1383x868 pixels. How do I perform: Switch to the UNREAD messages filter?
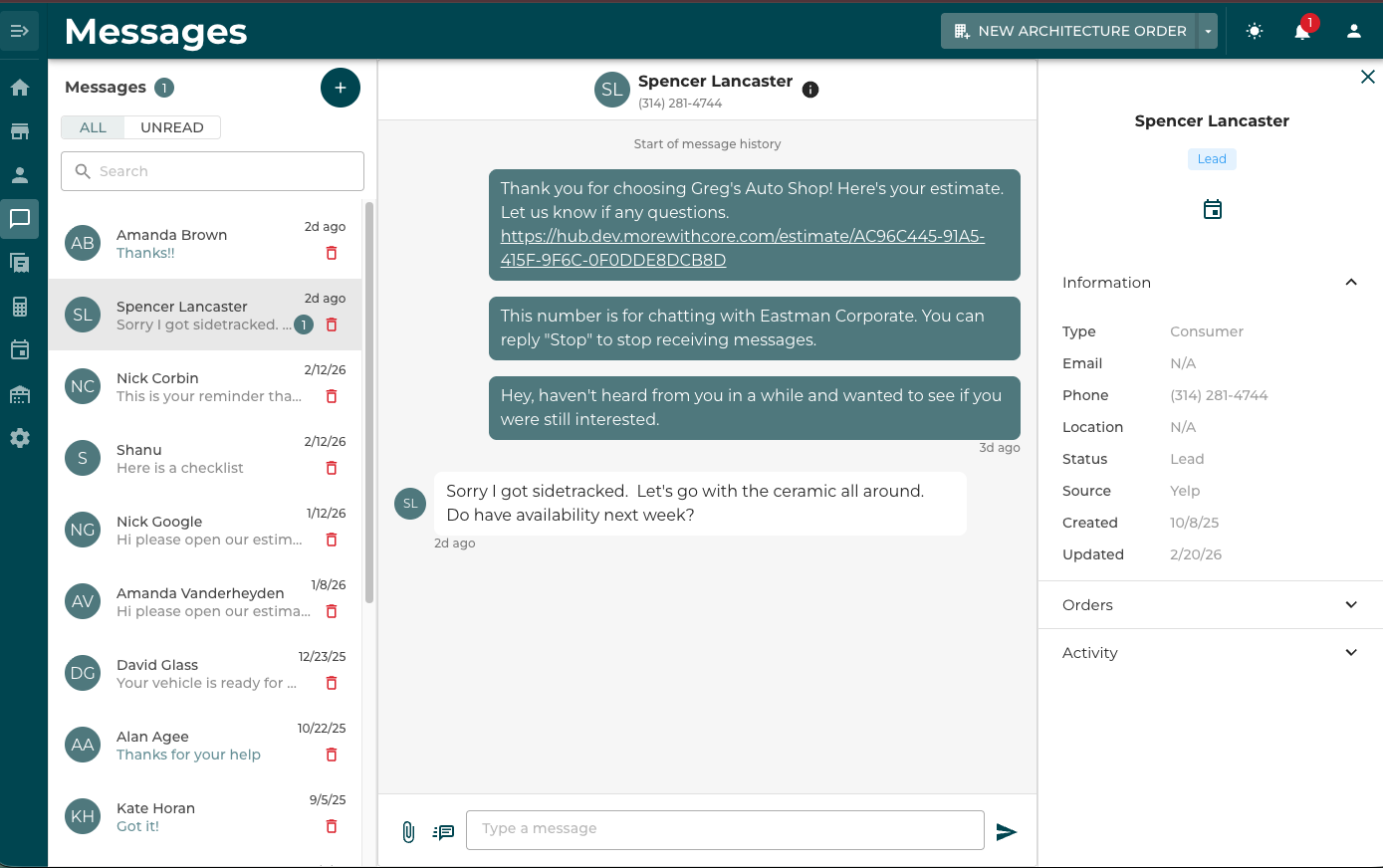[171, 127]
